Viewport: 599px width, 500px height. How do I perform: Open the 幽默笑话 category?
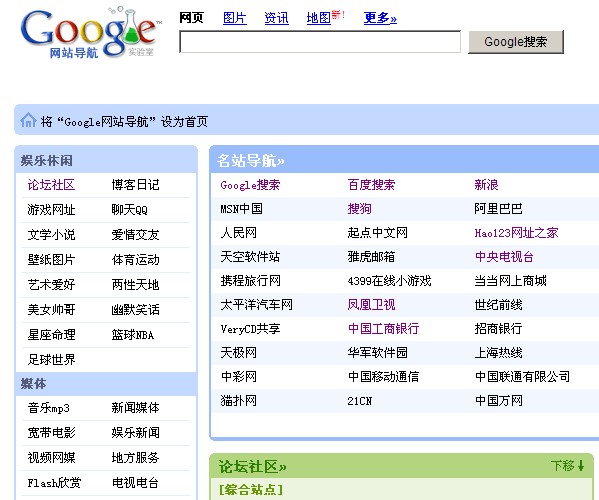point(135,309)
